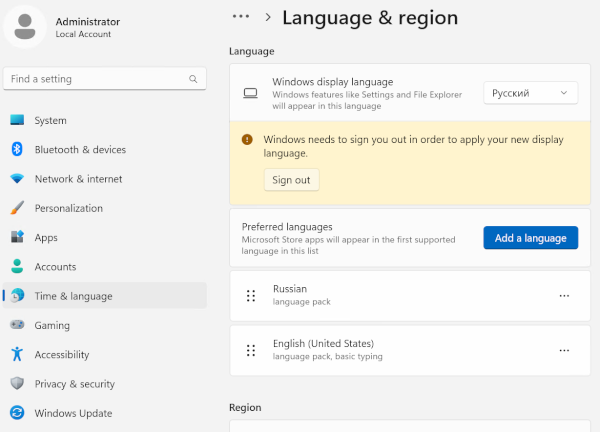Screen dimensions: 600x432
Task: Click the warning icon in yellow banner
Action: coord(247,140)
